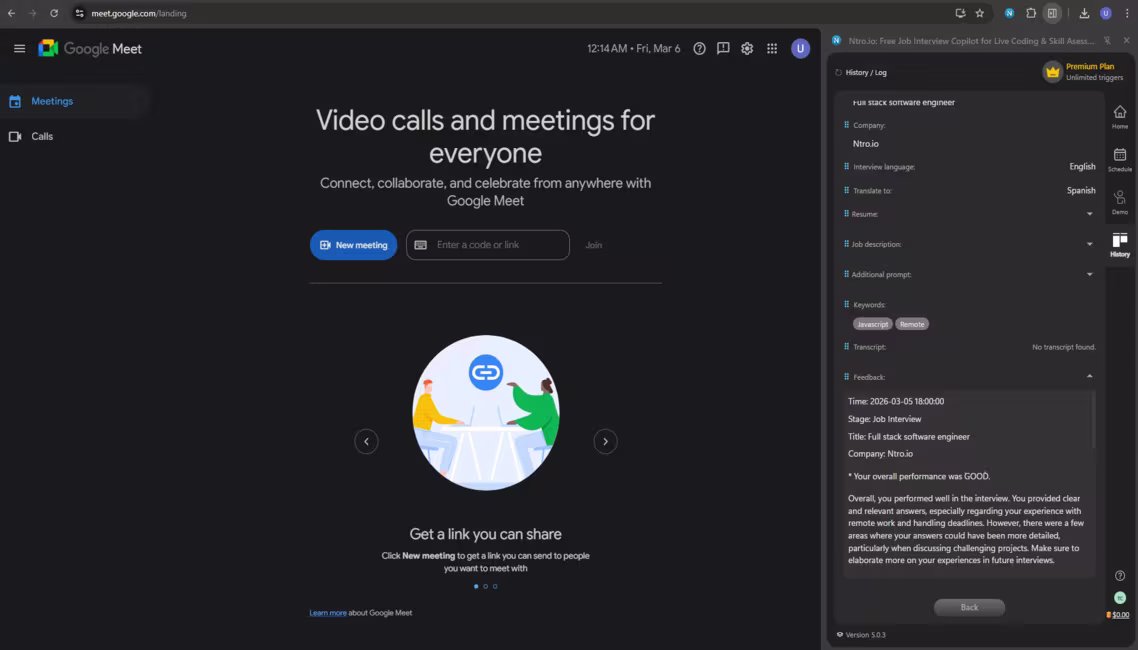This screenshot has height=650, width=1138.
Task: Reload the page with the refresh icon
Action: [54, 13]
